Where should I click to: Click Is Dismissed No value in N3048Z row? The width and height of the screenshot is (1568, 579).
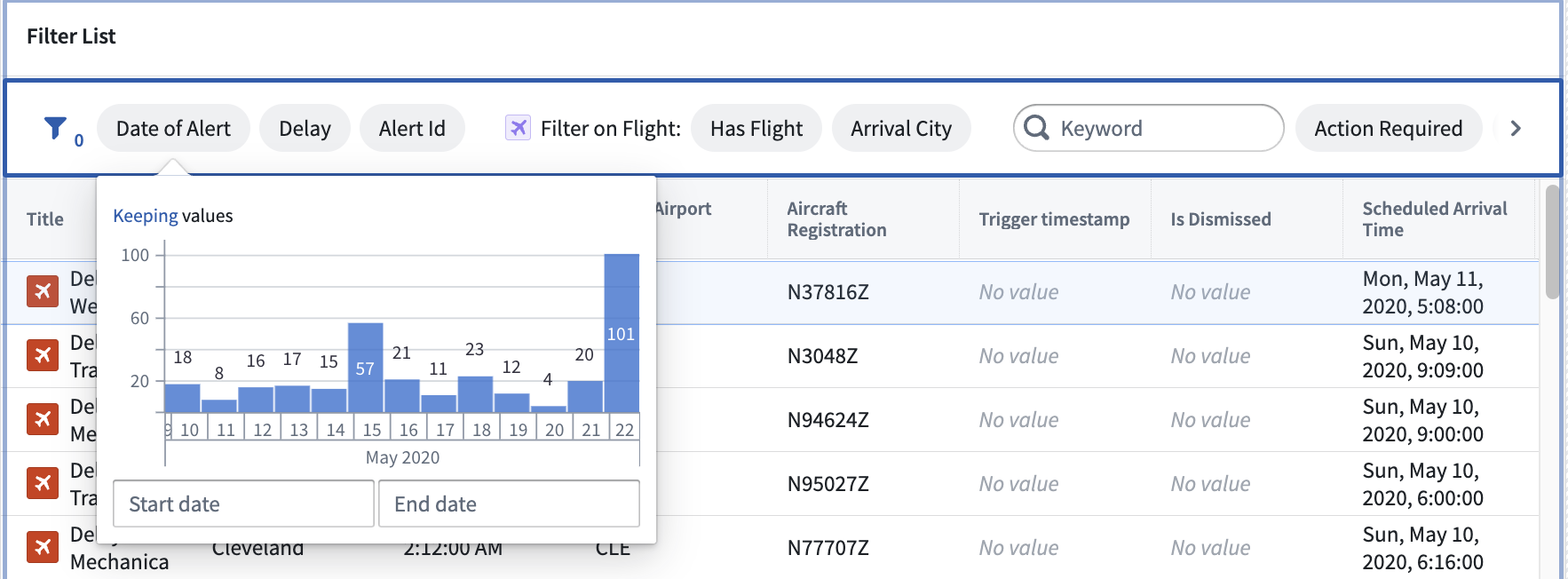[1210, 356]
